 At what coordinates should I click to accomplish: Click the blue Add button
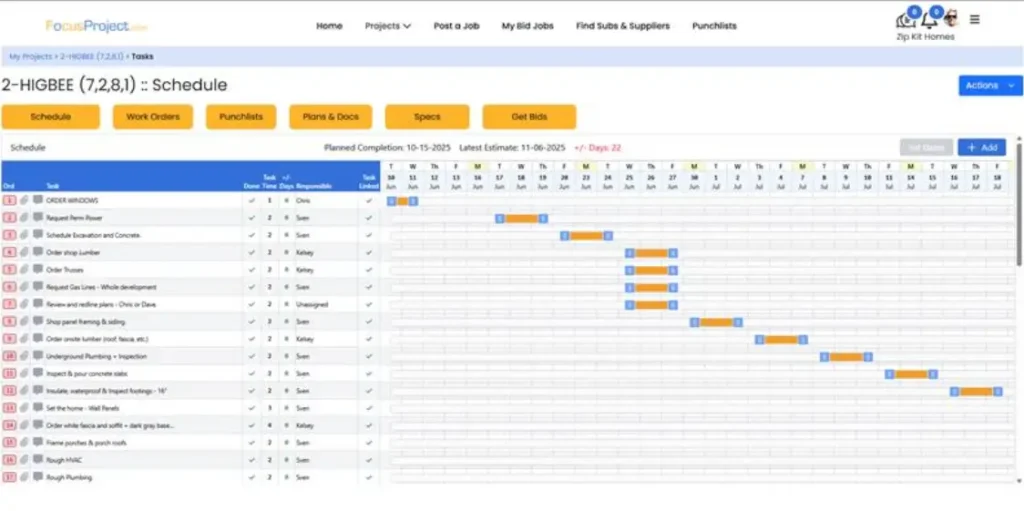981,148
